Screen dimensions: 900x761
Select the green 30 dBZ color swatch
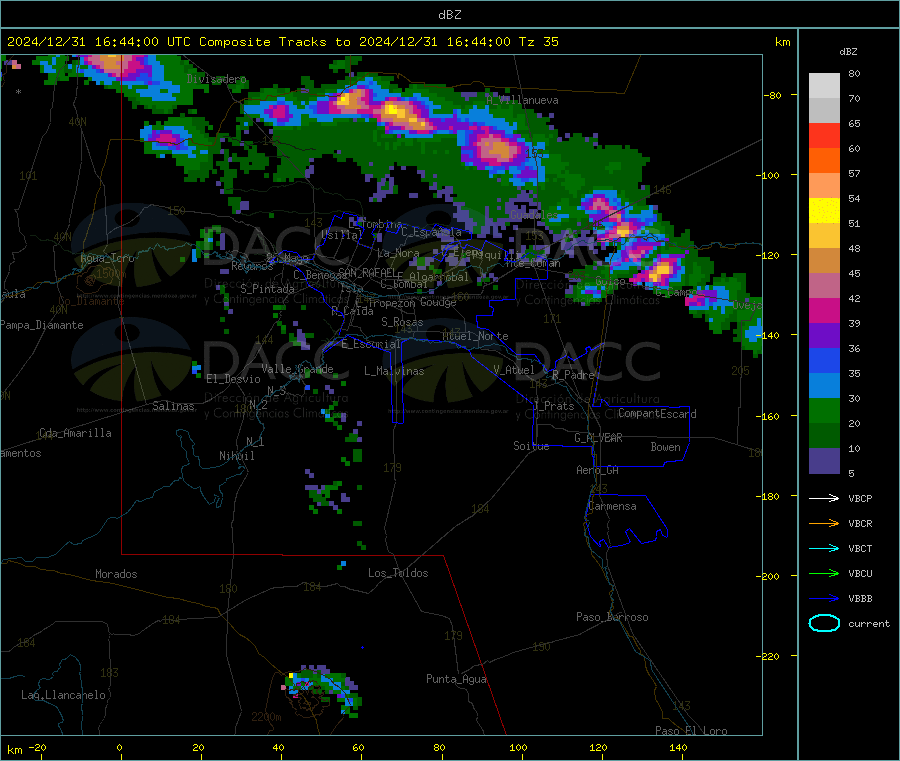tap(824, 410)
